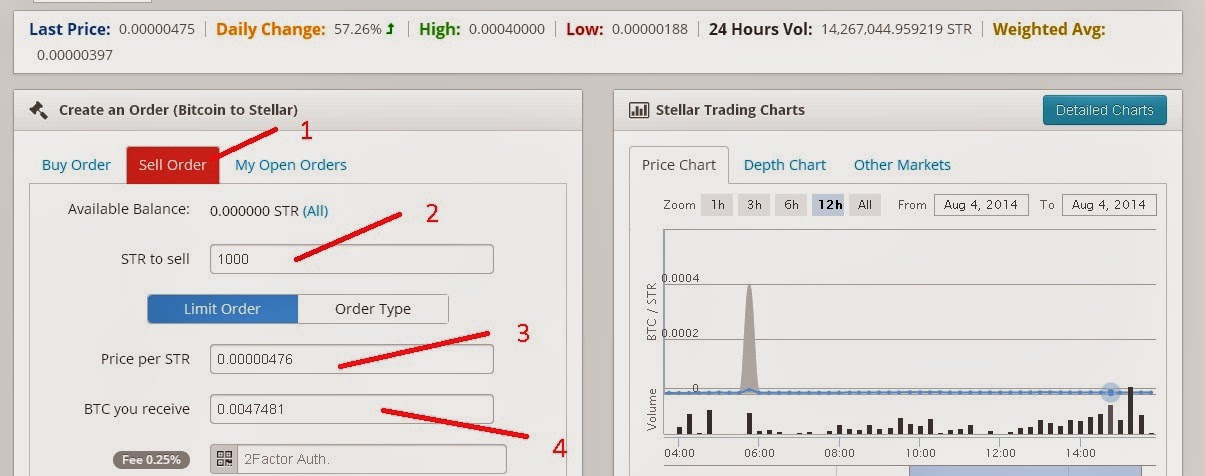Click the (All) available balance link
Screen dimensions: 1205x476
click(x=315, y=211)
